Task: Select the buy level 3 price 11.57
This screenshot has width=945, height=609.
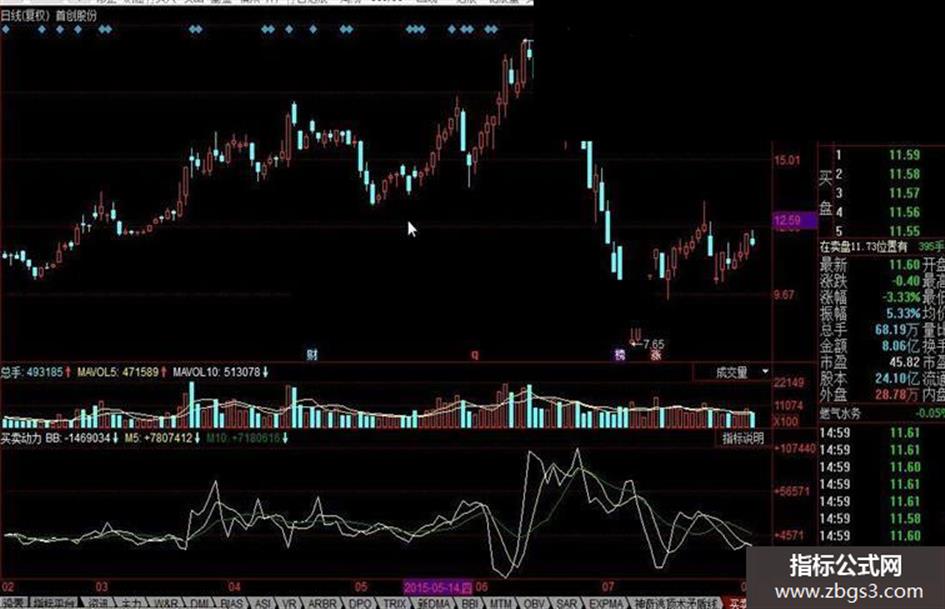Action: pyautogui.click(x=905, y=194)
